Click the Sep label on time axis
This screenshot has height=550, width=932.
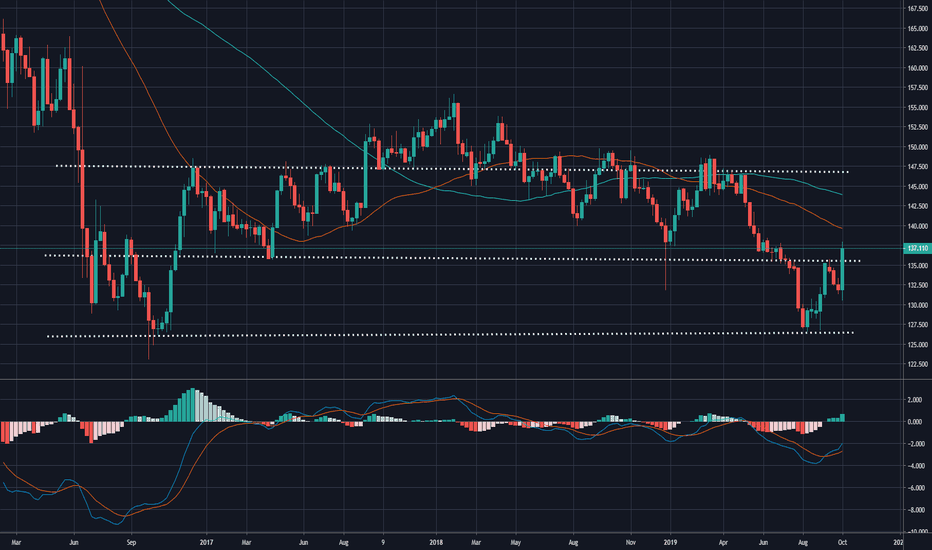131,542
